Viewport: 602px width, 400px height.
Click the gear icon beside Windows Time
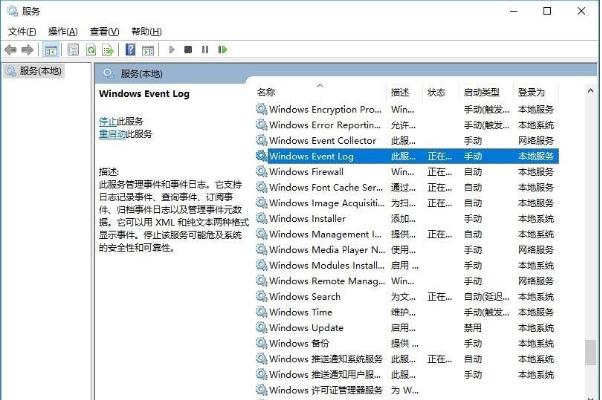(x=261, y=312)
